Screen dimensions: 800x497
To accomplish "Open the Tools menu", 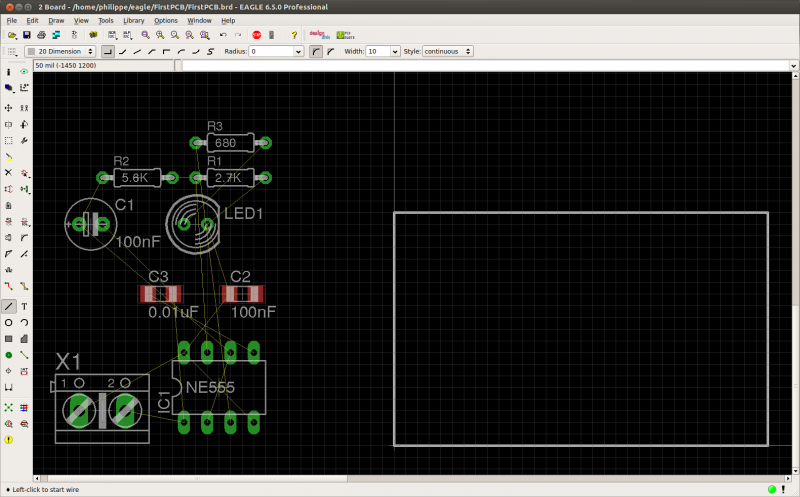I will coord(105,20).
